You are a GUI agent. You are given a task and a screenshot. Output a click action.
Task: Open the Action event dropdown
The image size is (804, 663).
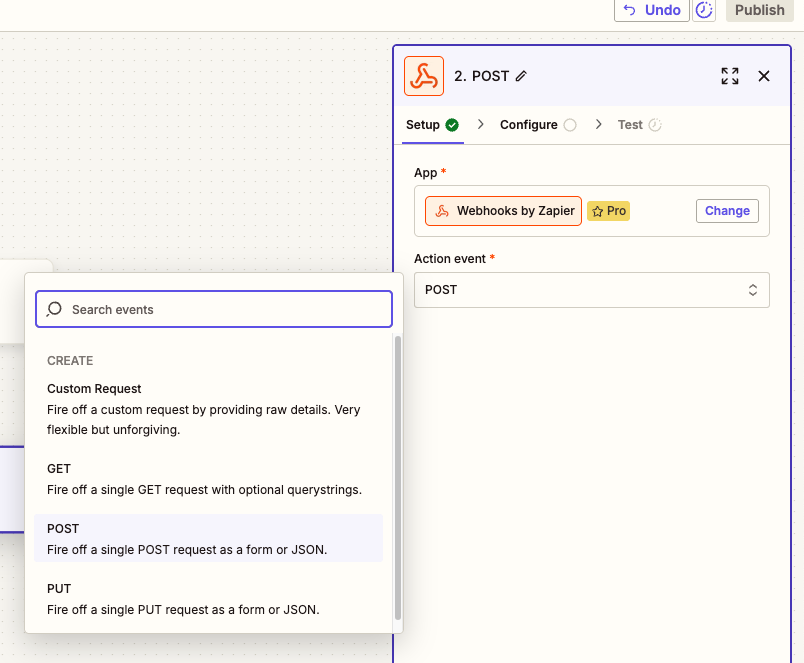coord(592,290)
